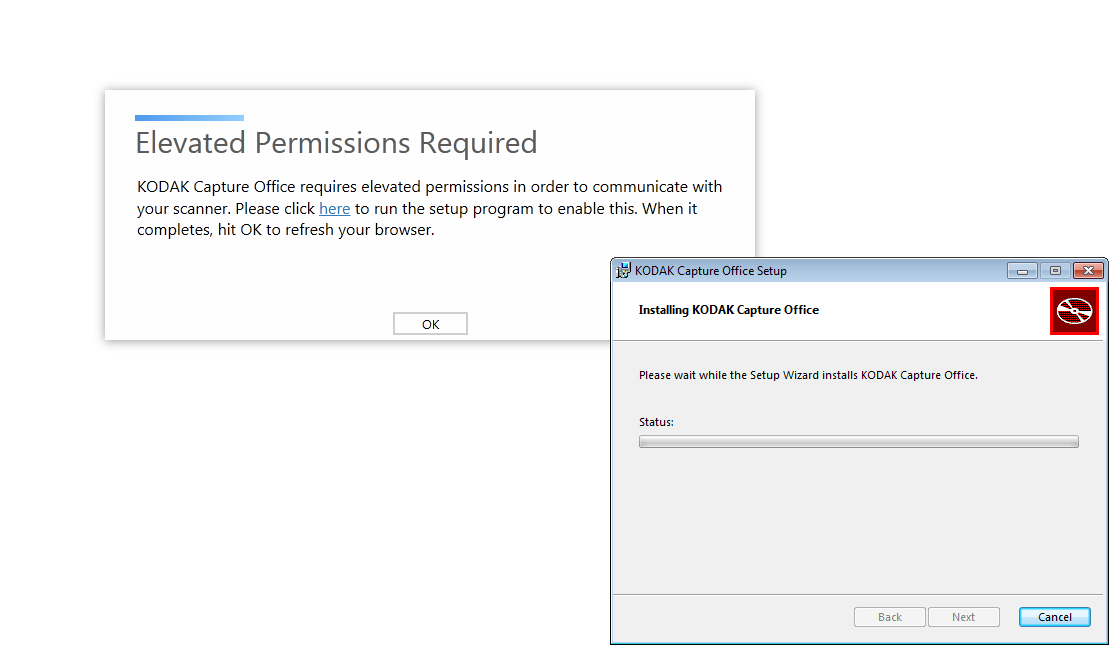
Task: Cancel the KODAK Capture Office installation
Action: 1054,617
